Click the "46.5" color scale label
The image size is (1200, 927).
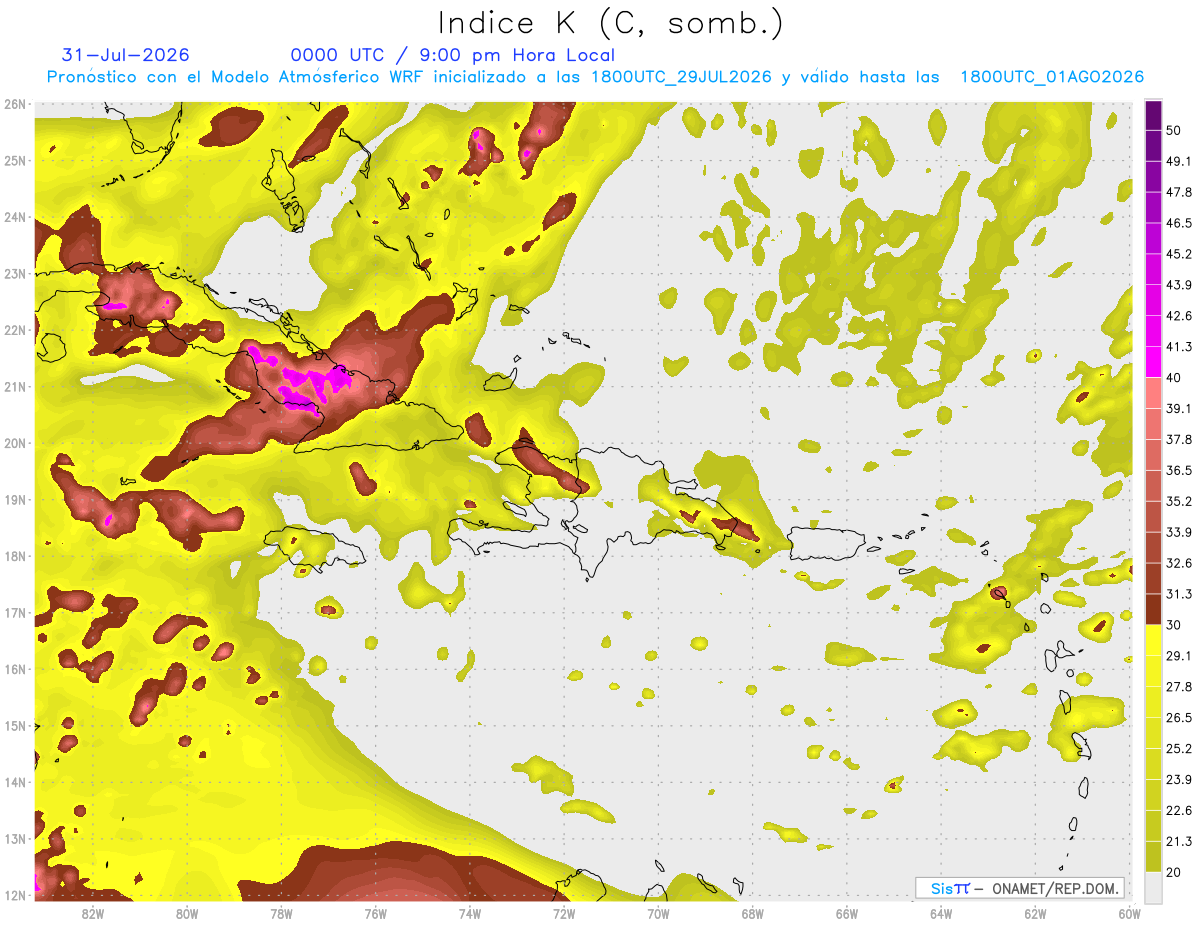[x=1179, y=223]
